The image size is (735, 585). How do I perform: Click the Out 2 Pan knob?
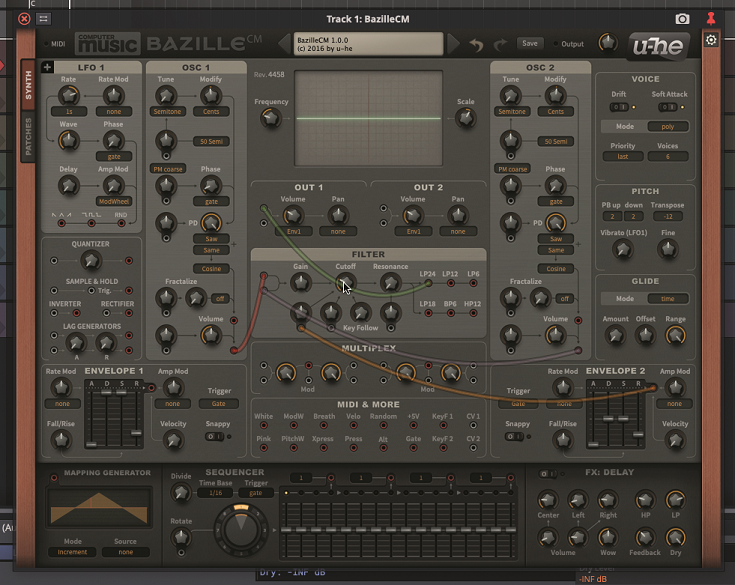458,215
